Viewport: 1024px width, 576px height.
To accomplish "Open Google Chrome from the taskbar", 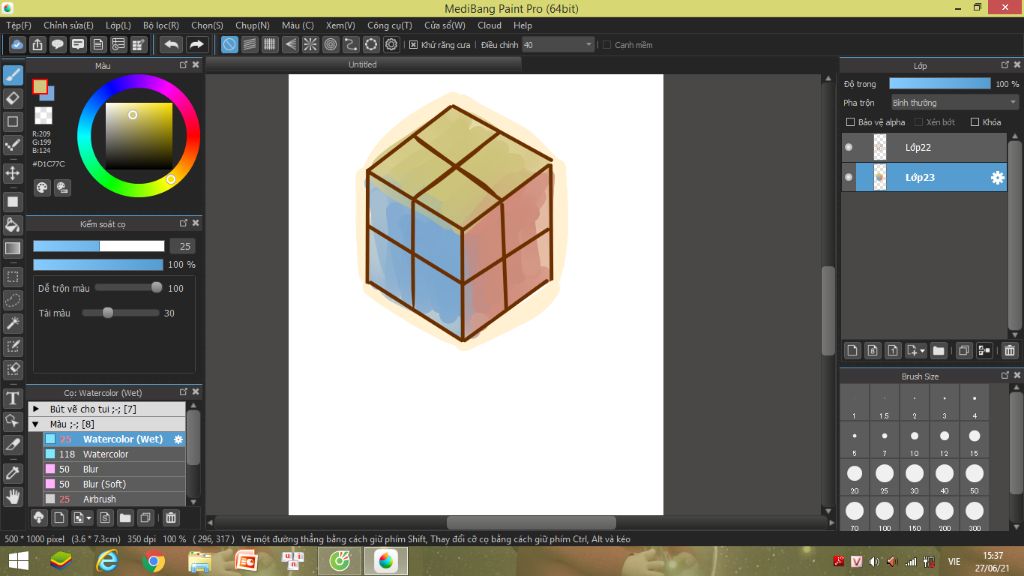I will point(153,562).
